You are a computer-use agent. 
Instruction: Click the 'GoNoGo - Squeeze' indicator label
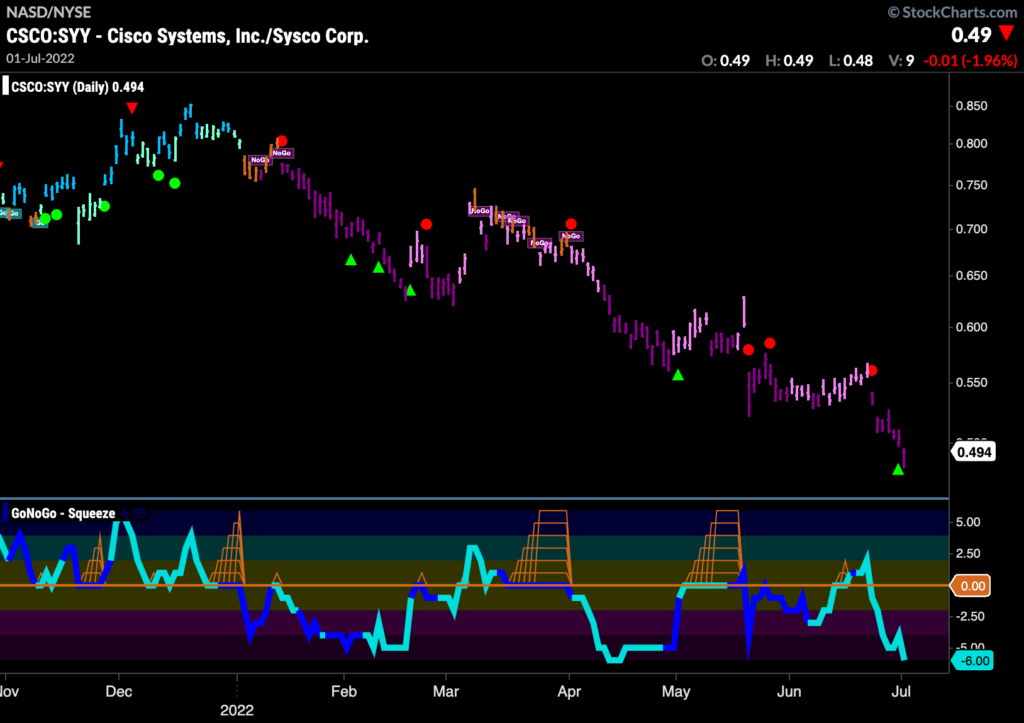(x=63, y=513)
